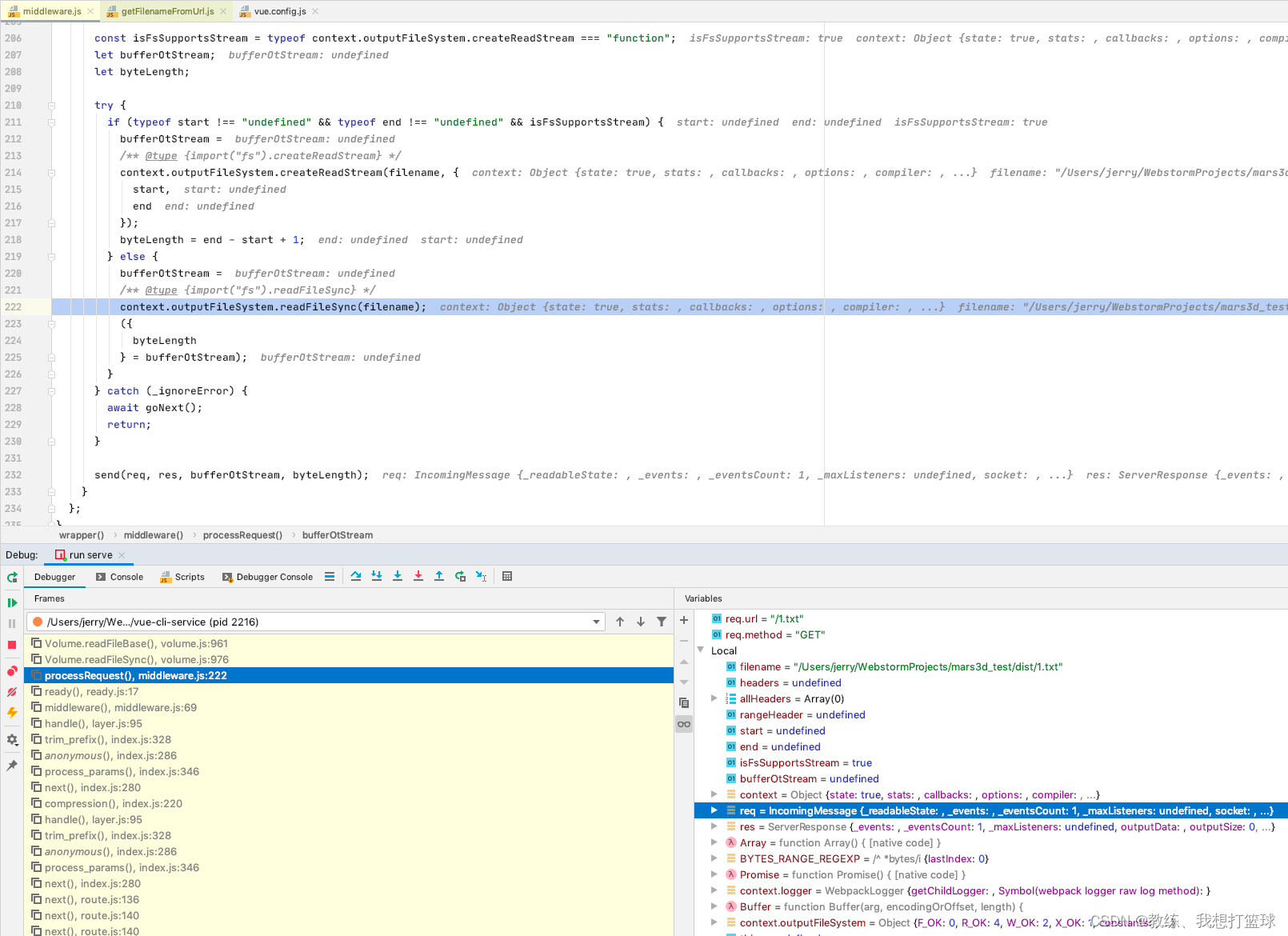The width and height of the screenshot is (1288, 936).
Task: Open Evaluate Expression calculator
Action: [507, 576]
